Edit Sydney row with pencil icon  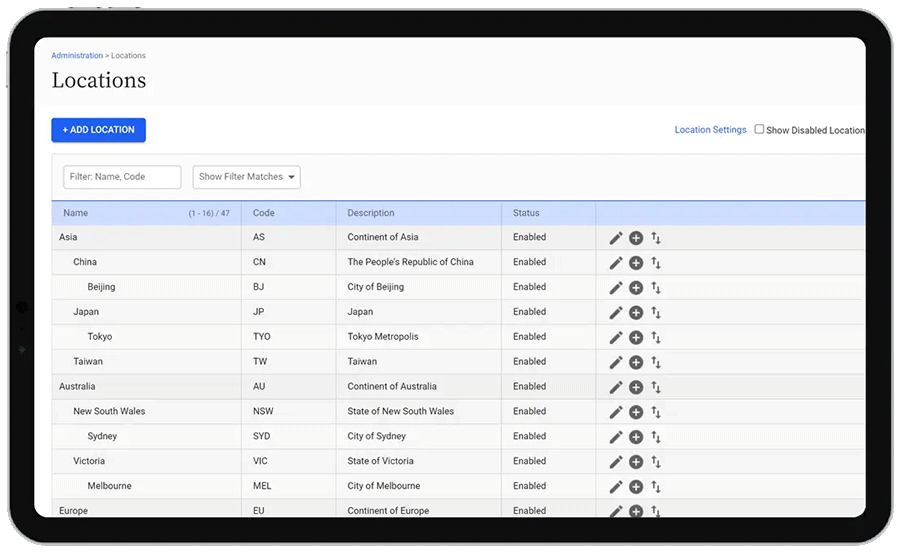(x=616, y=437)
